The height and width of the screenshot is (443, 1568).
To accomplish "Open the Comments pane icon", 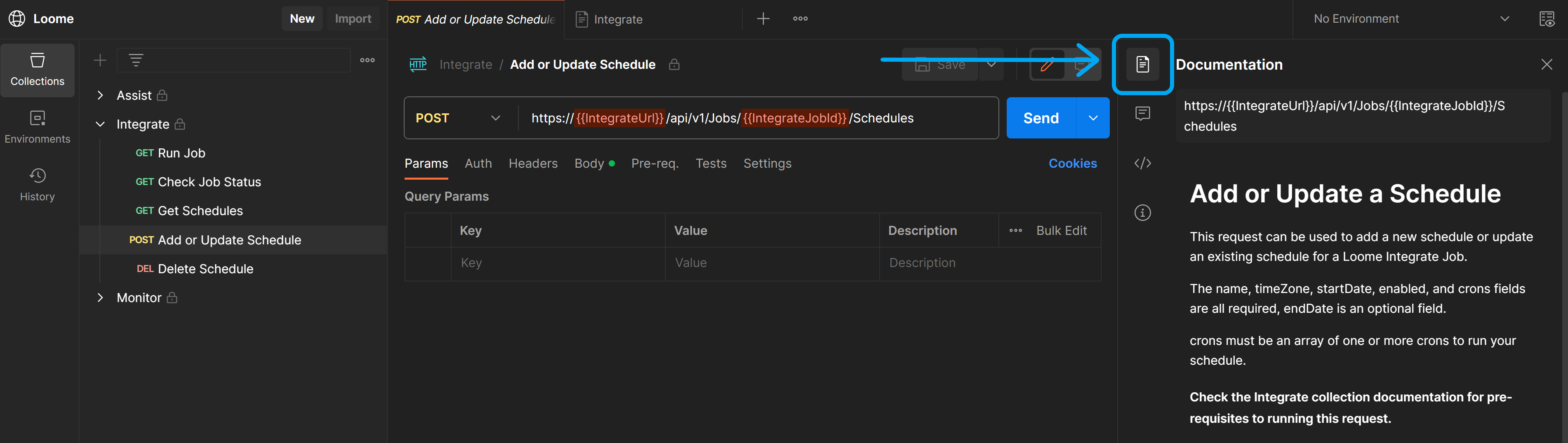I will (1142, 114).
